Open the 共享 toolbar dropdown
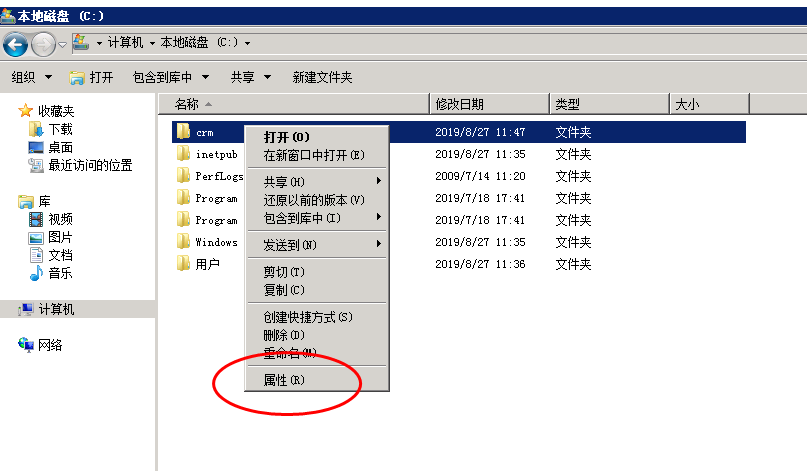 [x=251, y=77]
